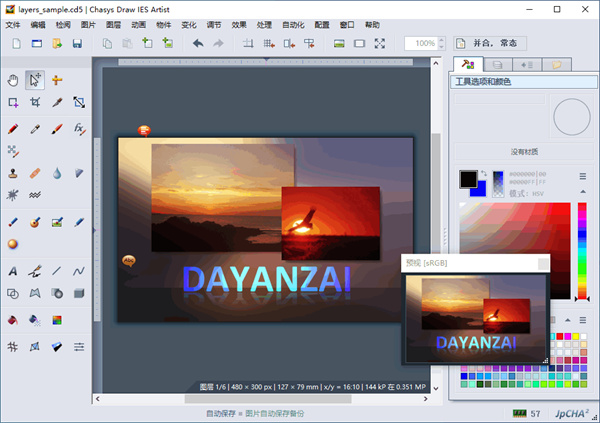This screenshot has height=423, width=600.
Task: Click the 100% zoom input field
Action: [x=422, y=44]
